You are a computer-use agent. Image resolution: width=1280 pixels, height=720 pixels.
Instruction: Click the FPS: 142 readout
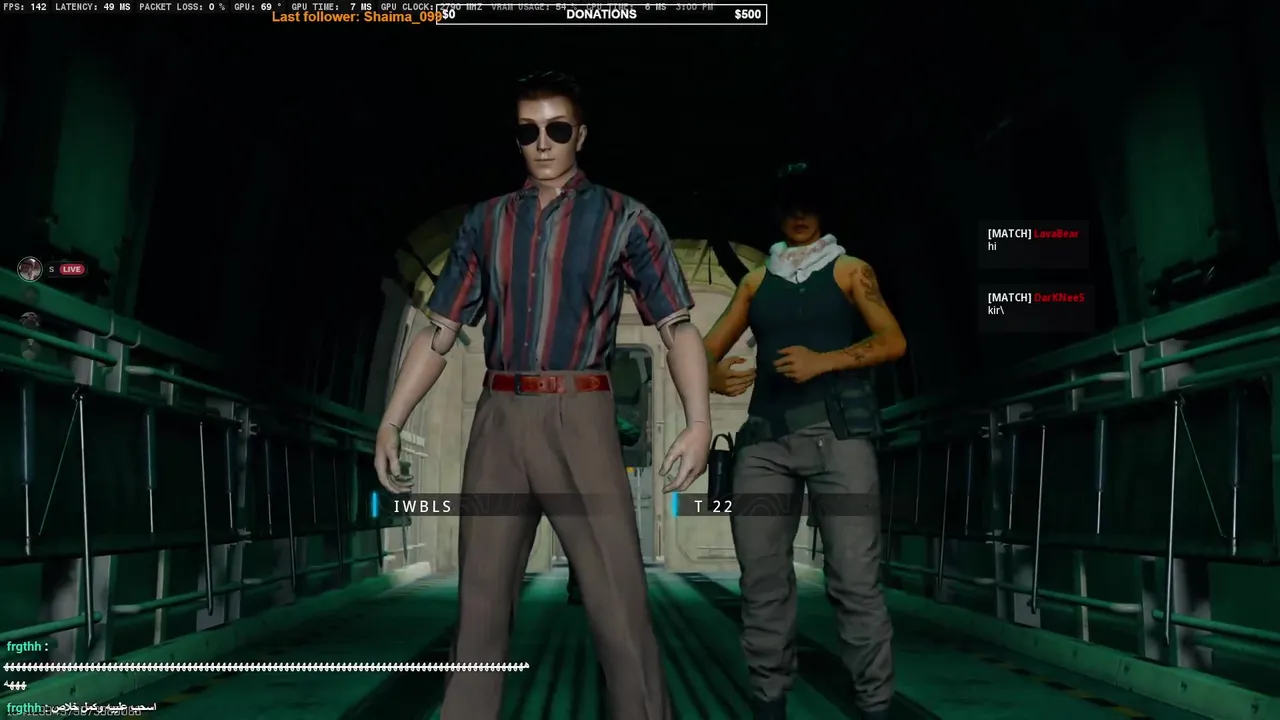point(25,7)
